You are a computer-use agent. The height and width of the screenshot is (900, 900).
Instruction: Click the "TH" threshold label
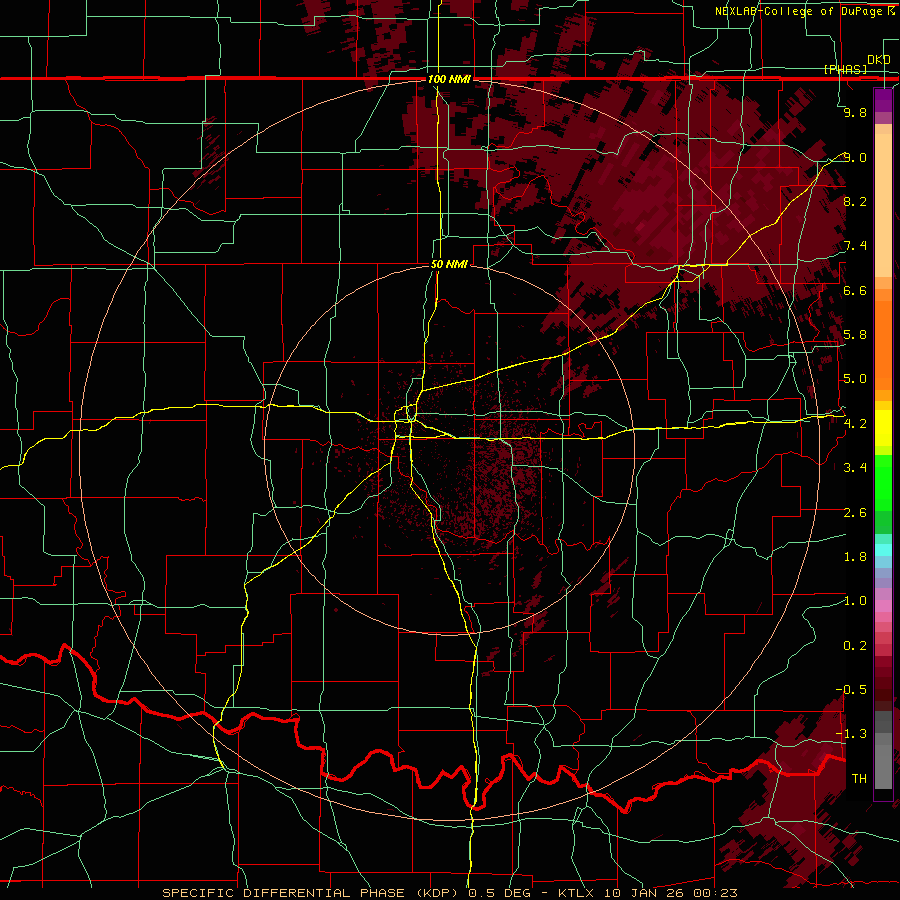(859, 778)
